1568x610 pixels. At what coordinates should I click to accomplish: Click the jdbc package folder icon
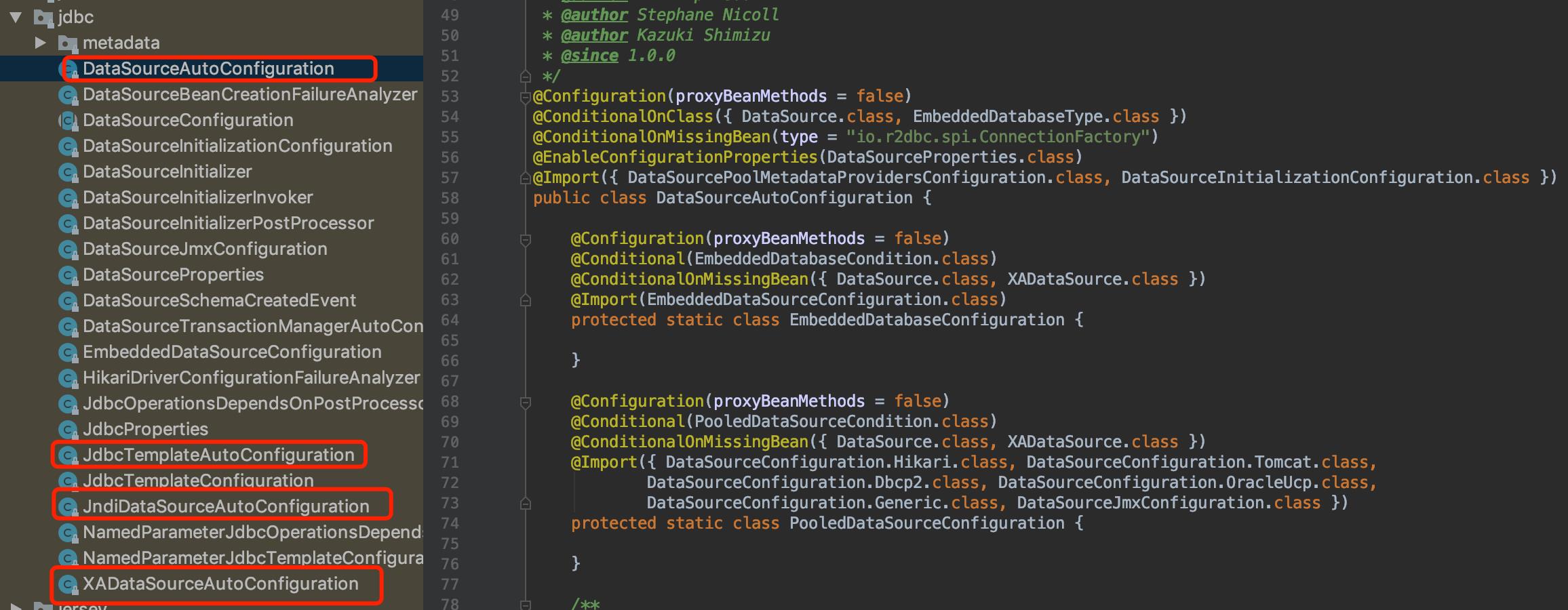[x=43, y=18]
